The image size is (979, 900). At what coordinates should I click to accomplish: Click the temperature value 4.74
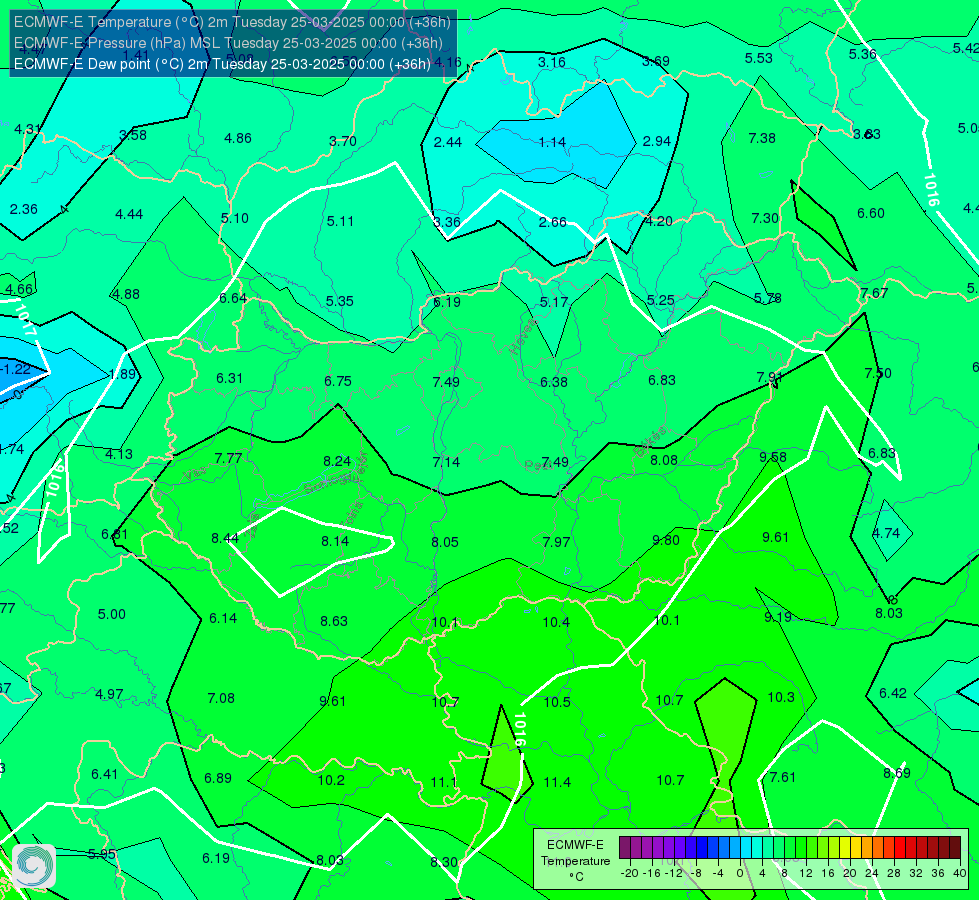coord(885,533)
